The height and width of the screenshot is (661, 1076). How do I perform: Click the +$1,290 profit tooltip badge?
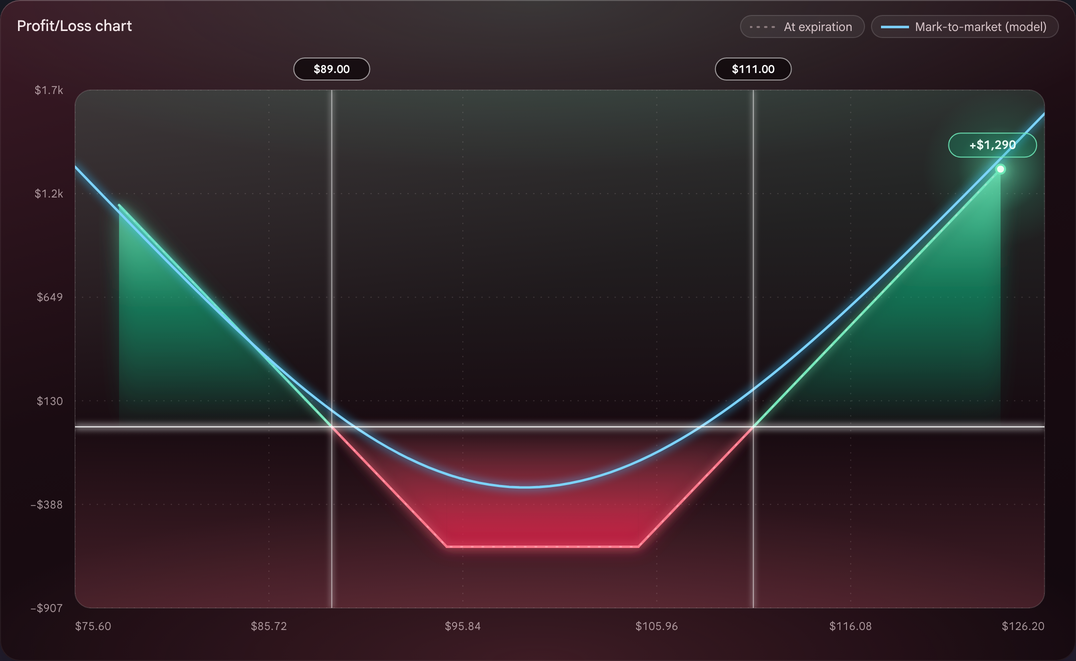tap(992, 145)
